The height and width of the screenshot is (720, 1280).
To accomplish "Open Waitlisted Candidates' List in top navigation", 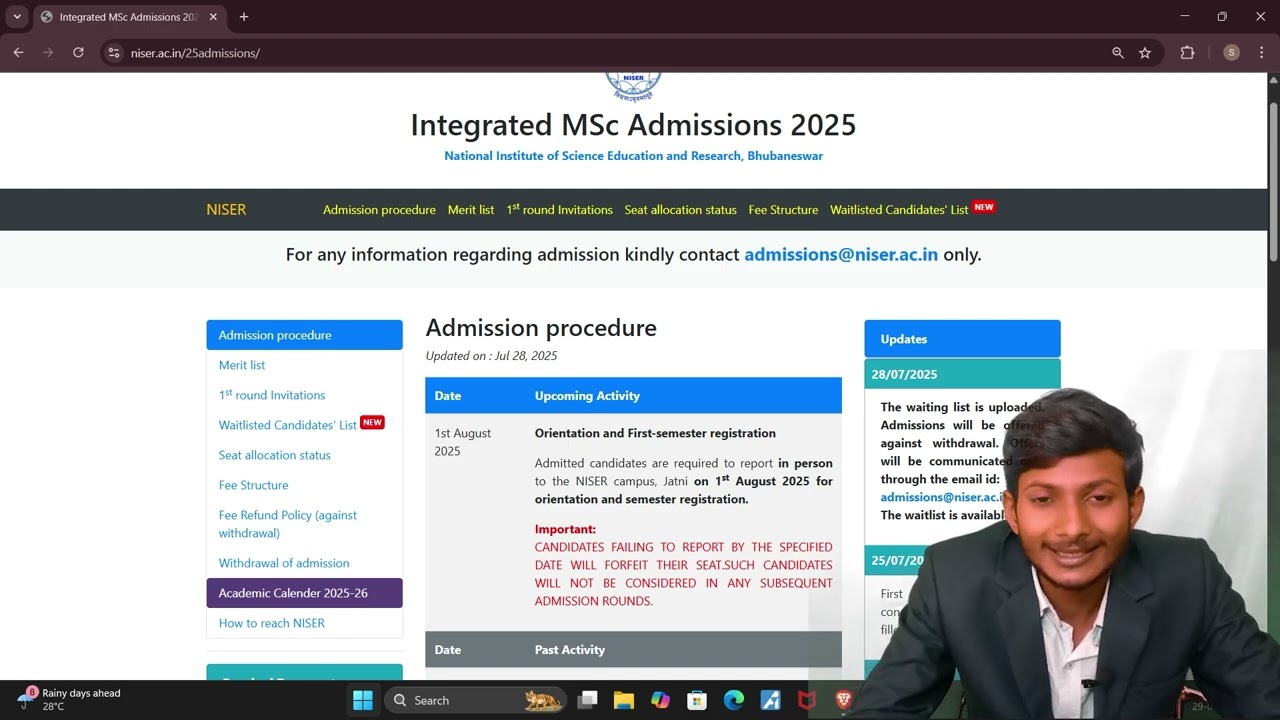I will click(x=899, y=210).
